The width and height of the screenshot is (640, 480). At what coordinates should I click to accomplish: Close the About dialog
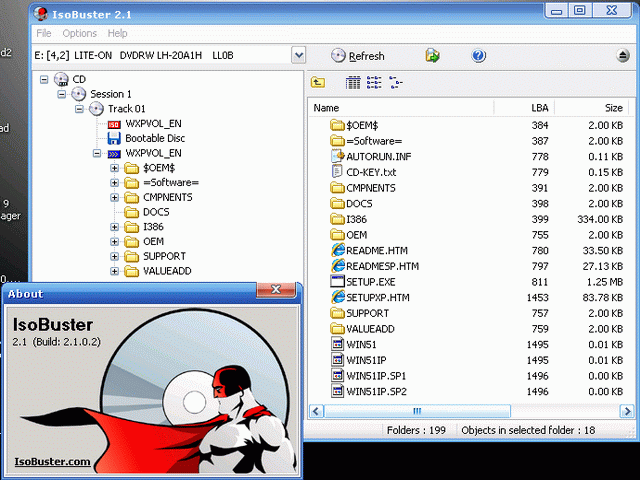pyautogui.click(x=276, y=289)
